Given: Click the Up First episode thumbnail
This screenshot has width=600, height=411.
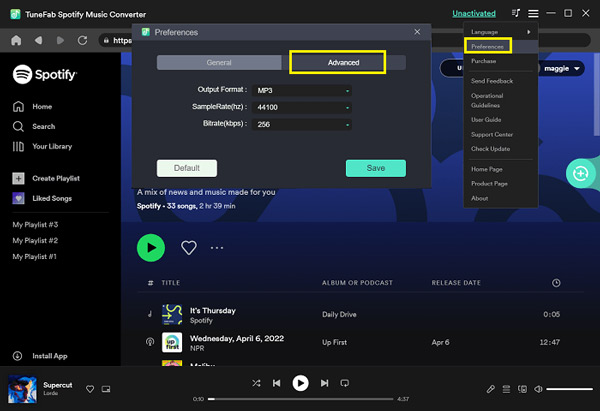Looking at the screenshot, I should click(x=172, y=342).
